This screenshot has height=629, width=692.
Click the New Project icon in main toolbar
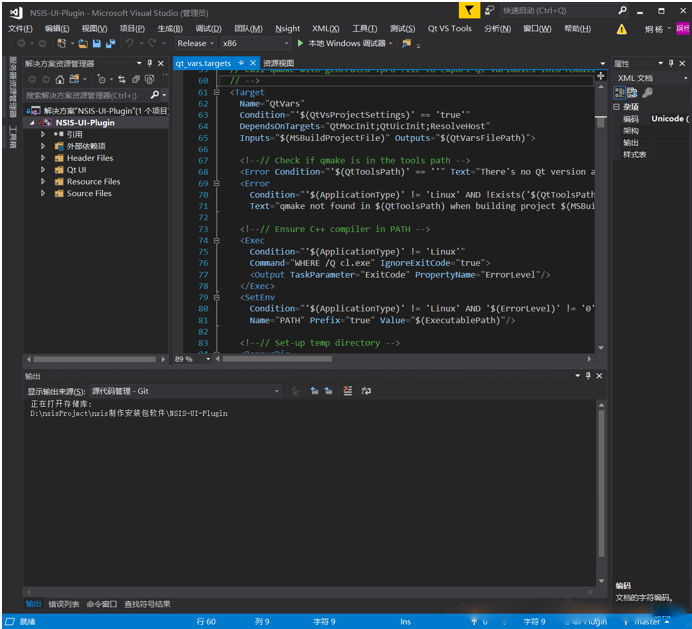click(61, 43)
